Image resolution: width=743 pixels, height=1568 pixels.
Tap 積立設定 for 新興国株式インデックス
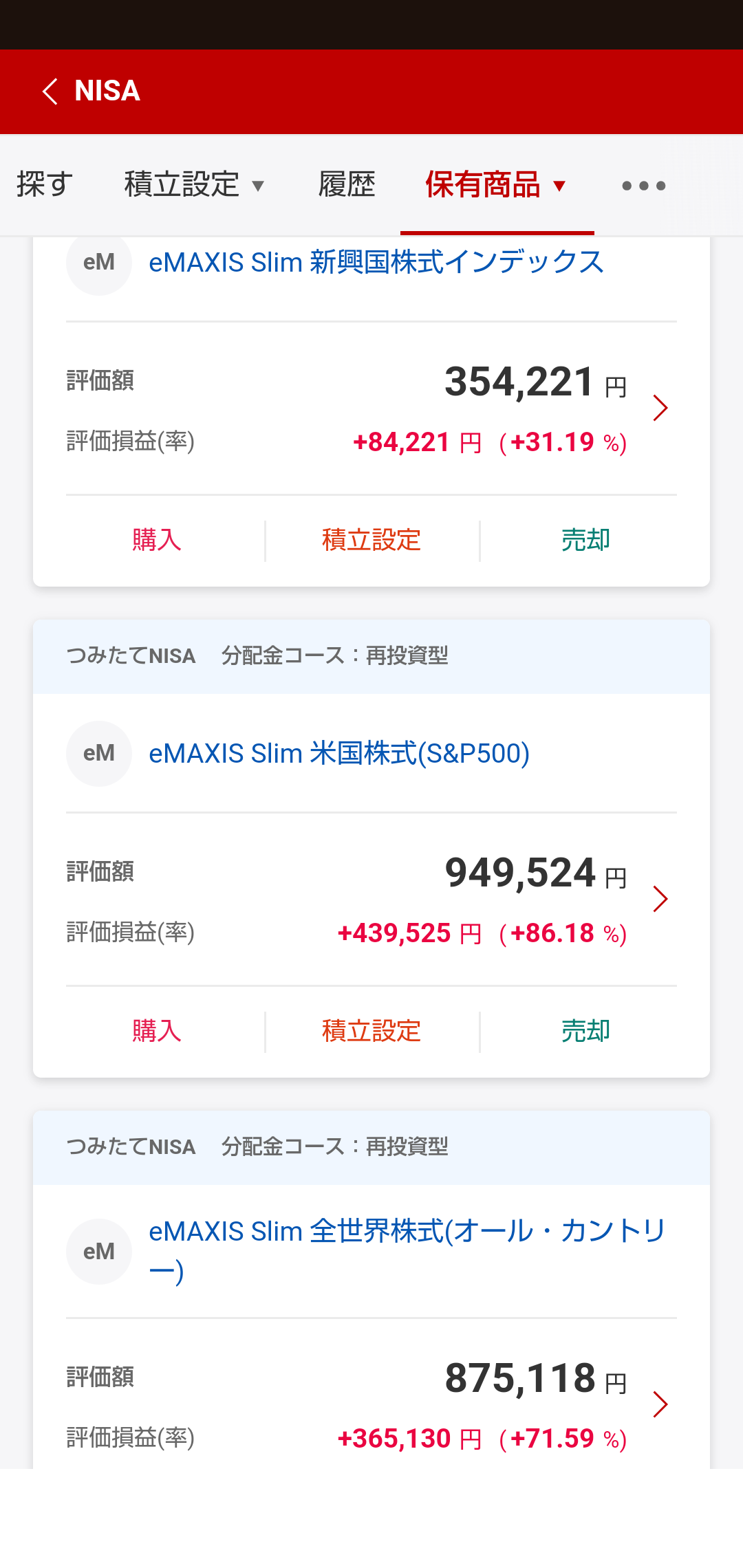(371, 541)
